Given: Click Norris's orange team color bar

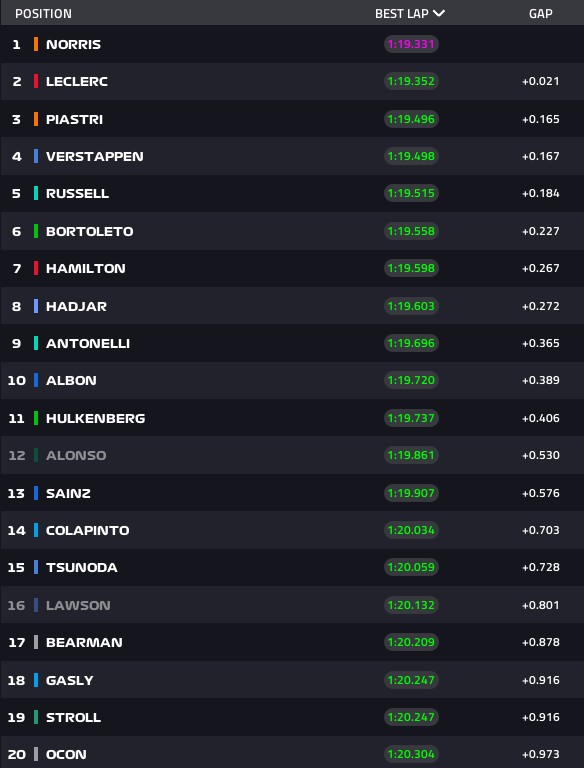Looking at the screenshot, I should pyautogui.click(x=36, y=44).
